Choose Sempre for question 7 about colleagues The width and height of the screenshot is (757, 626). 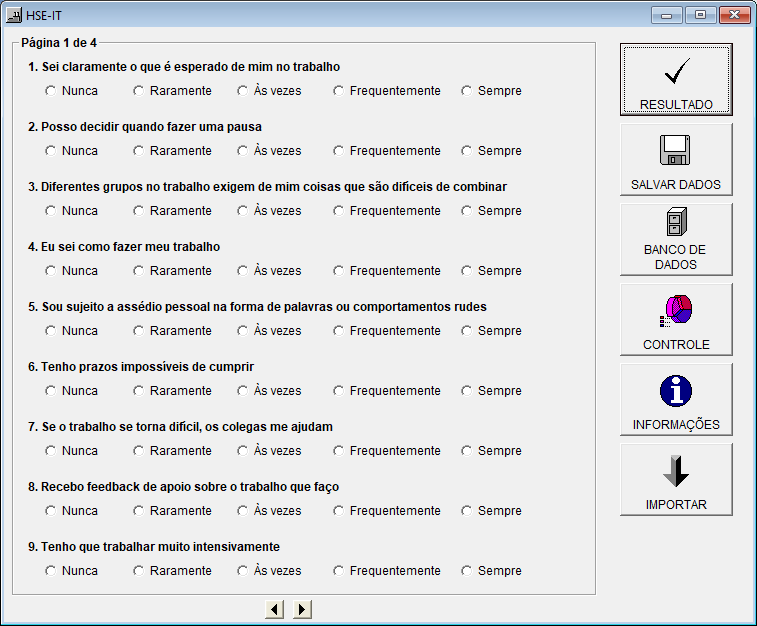coord(467,451)
